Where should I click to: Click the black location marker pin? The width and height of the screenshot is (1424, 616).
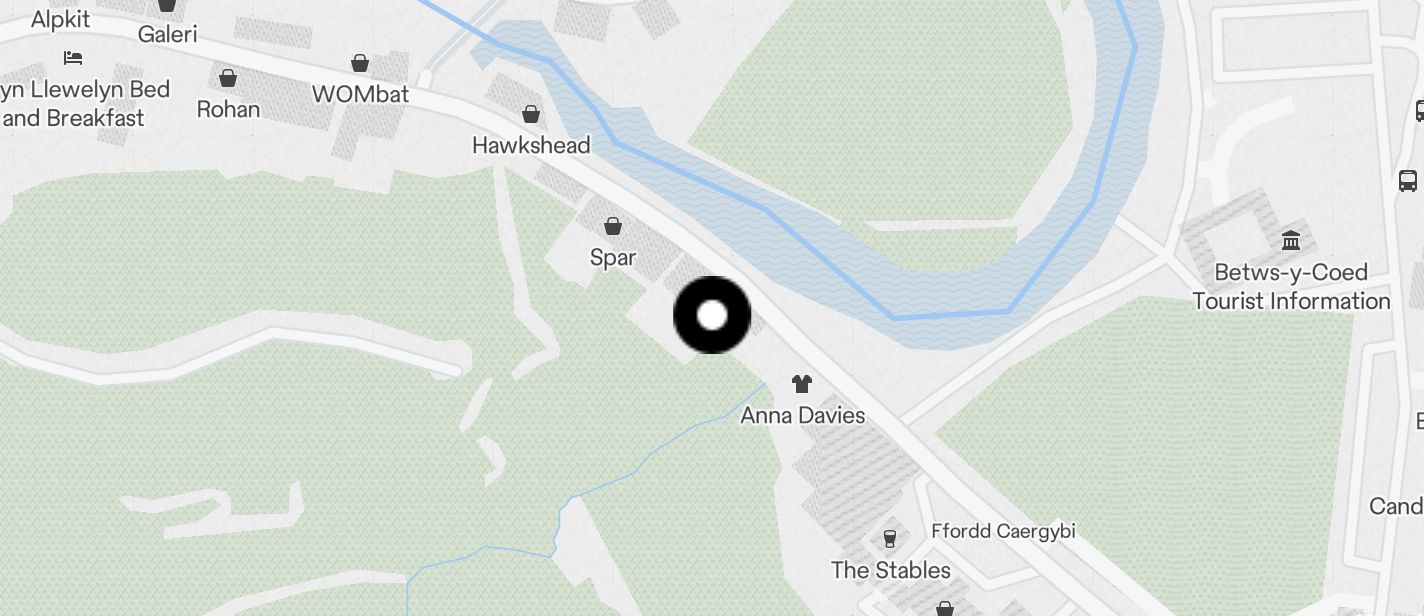[x=712, y=315]
